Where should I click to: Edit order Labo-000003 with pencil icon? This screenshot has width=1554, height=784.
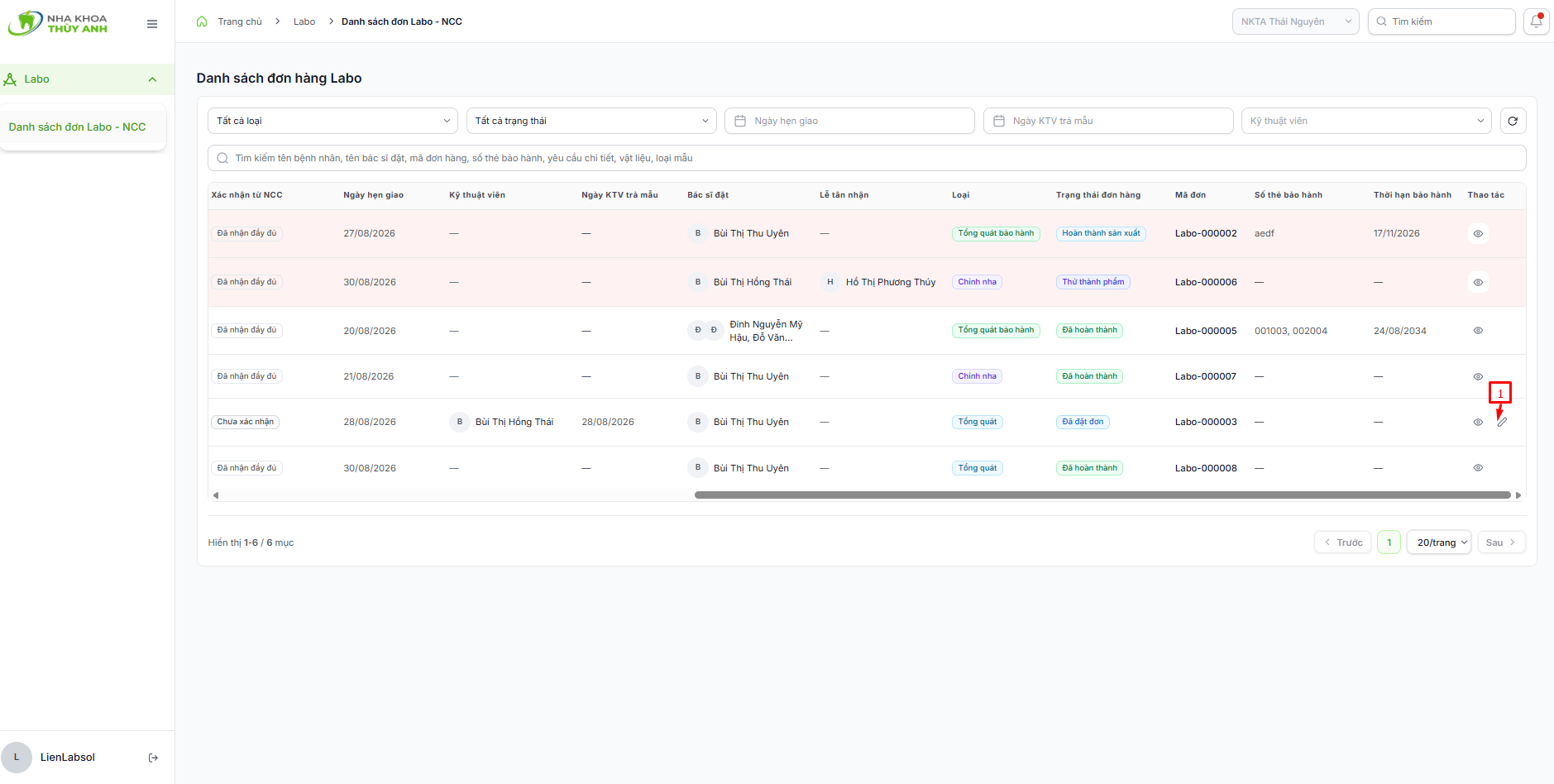1502,422
